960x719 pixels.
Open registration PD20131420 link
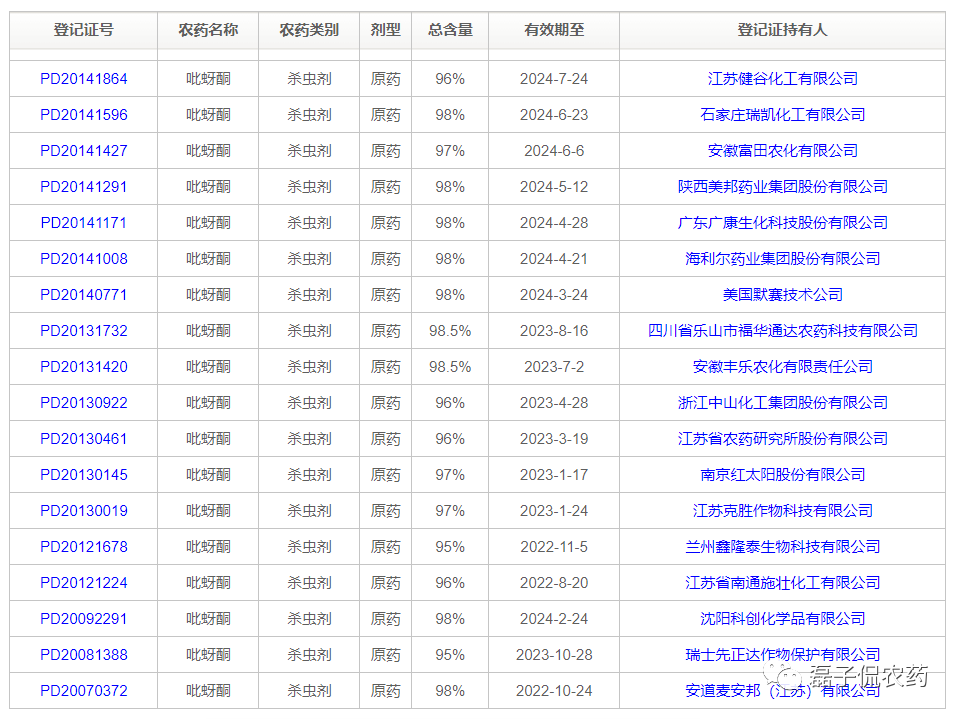coord(84,367)
